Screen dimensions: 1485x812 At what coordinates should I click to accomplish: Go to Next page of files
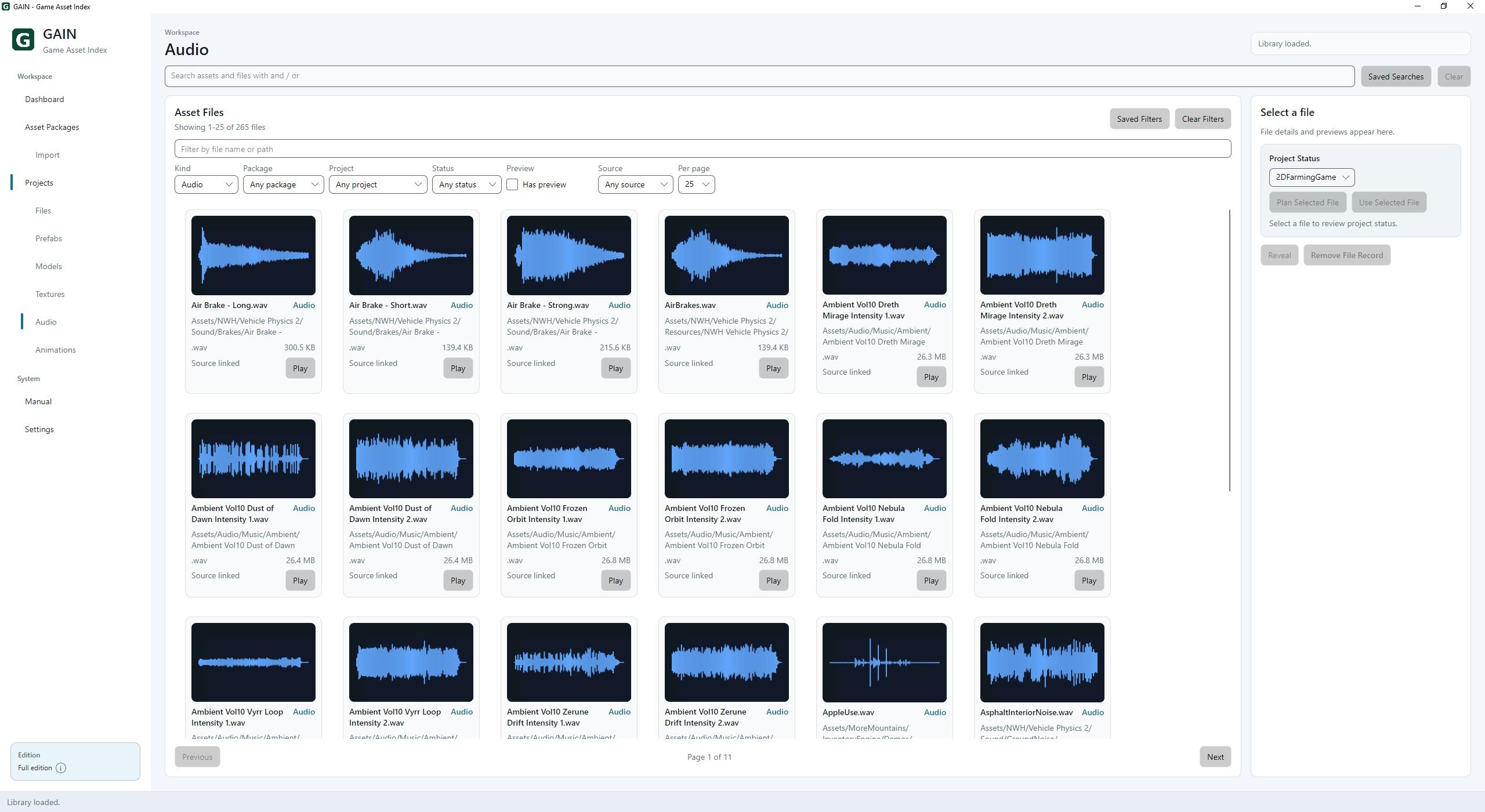click(x=1215, y=757)
